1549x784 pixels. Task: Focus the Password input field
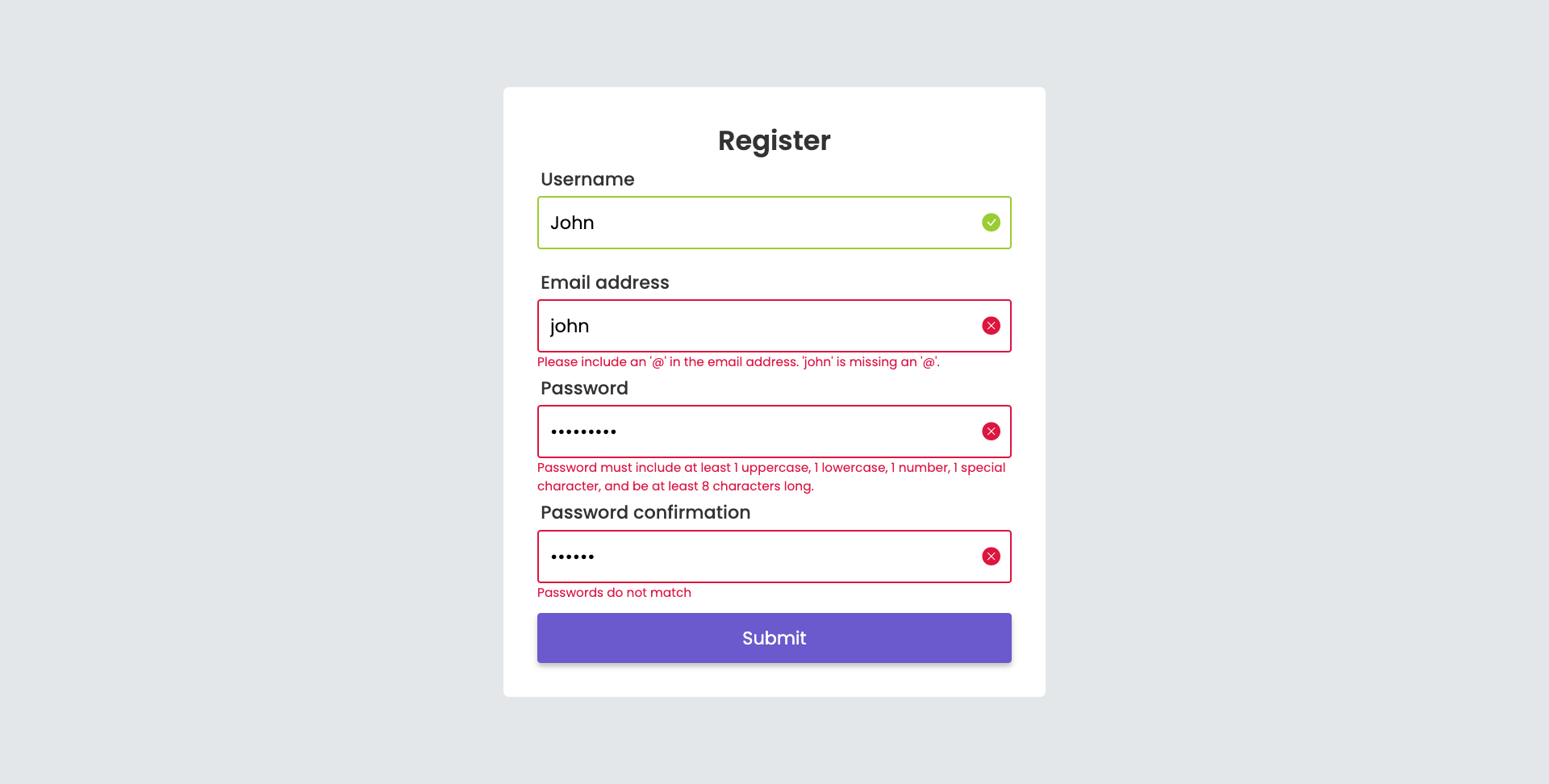774,432
